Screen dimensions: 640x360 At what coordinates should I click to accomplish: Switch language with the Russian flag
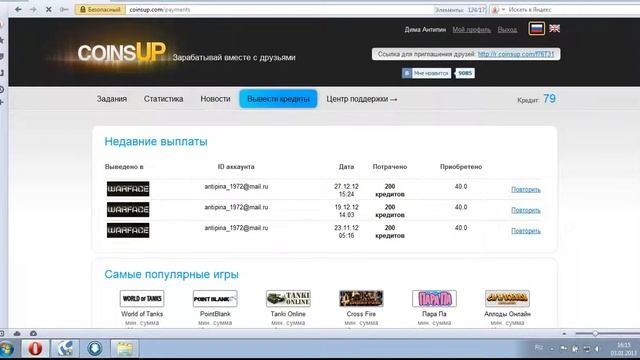(536, 29)
